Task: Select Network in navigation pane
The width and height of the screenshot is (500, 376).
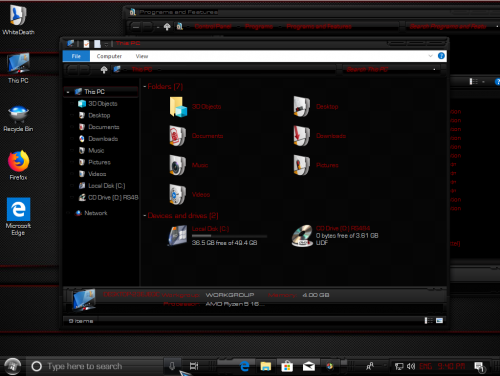Action: 96,213
